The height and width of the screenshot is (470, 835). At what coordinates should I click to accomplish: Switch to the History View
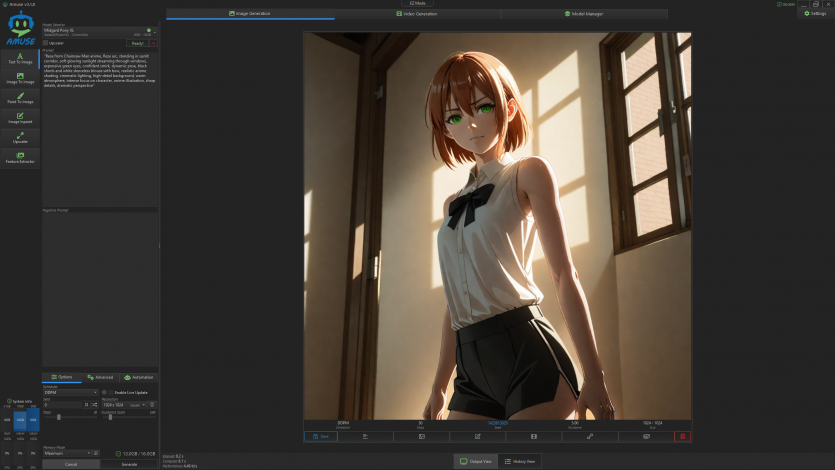pyautogui.click(x=519, y=461)
